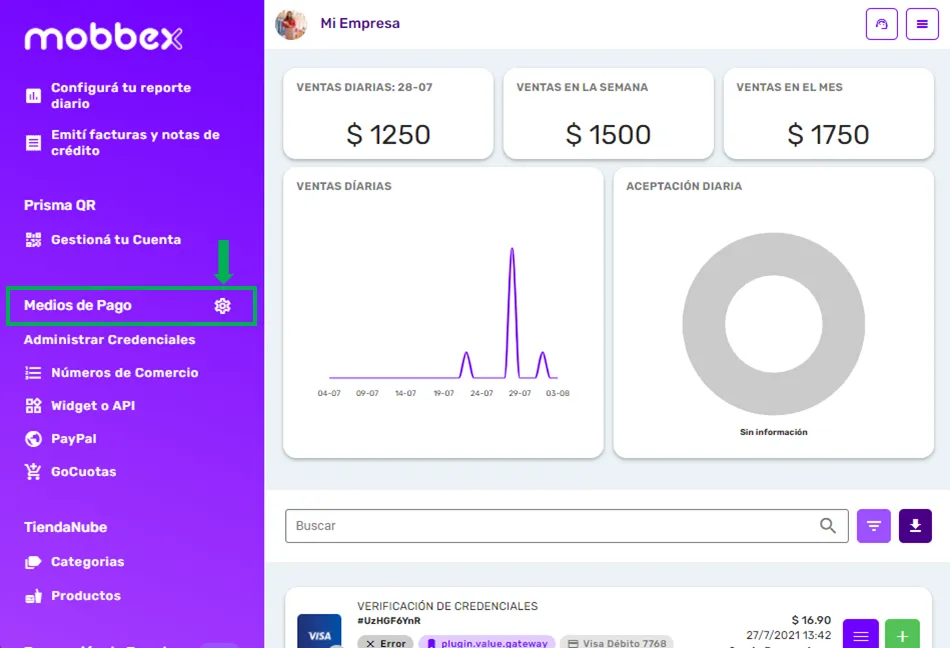Viewport: 950px width, 648px height.
Task: Focus the Buscar search field
Action: (x=566, y=526)
